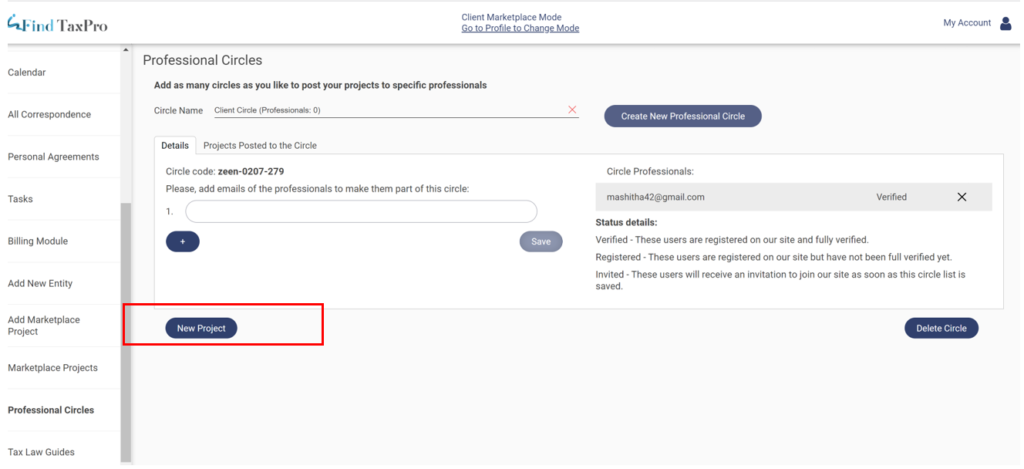Viewport: 1024px width, 469px height.
Task: Focus the first professional email input field
Action: point(361,211)
